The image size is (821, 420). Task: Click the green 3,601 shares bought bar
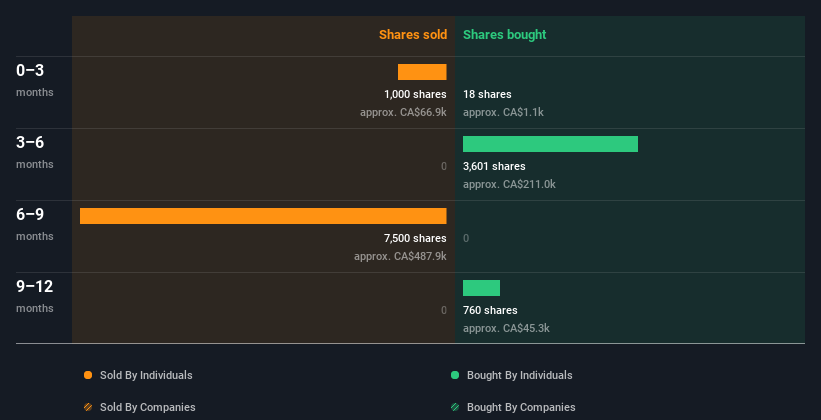pyautogui.click(x=550, y=144)
